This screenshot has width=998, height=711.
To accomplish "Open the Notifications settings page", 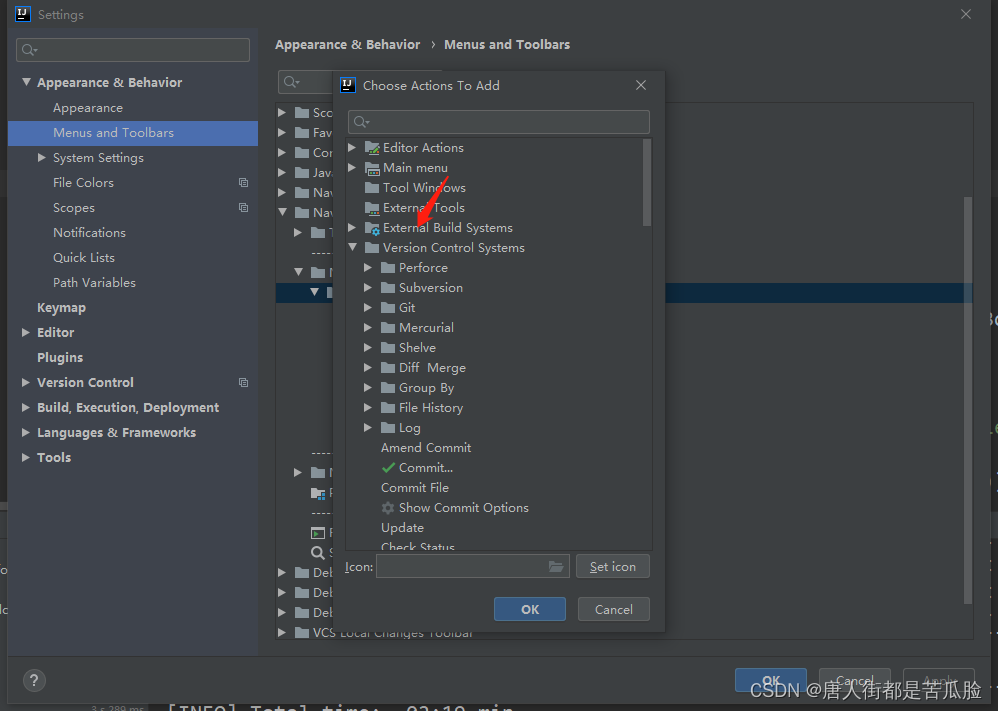I will click(x=89, y=233).
